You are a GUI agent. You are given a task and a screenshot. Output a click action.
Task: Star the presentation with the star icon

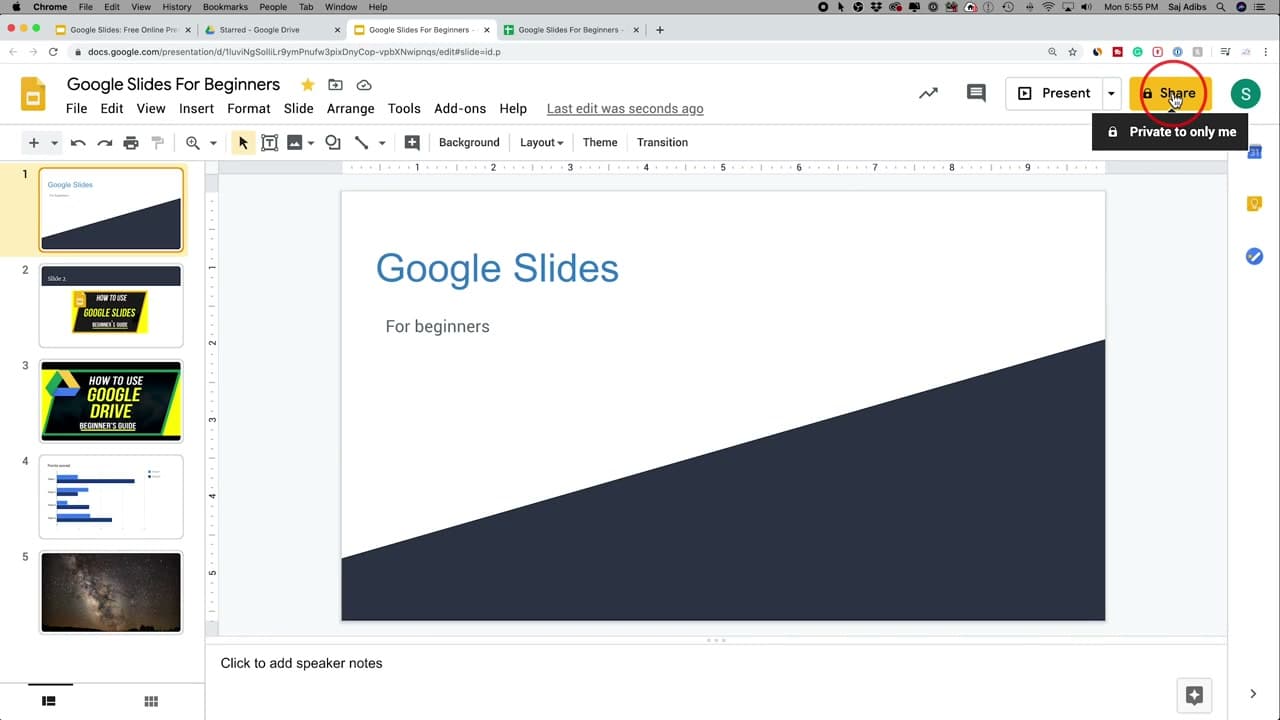click(308, 85)
